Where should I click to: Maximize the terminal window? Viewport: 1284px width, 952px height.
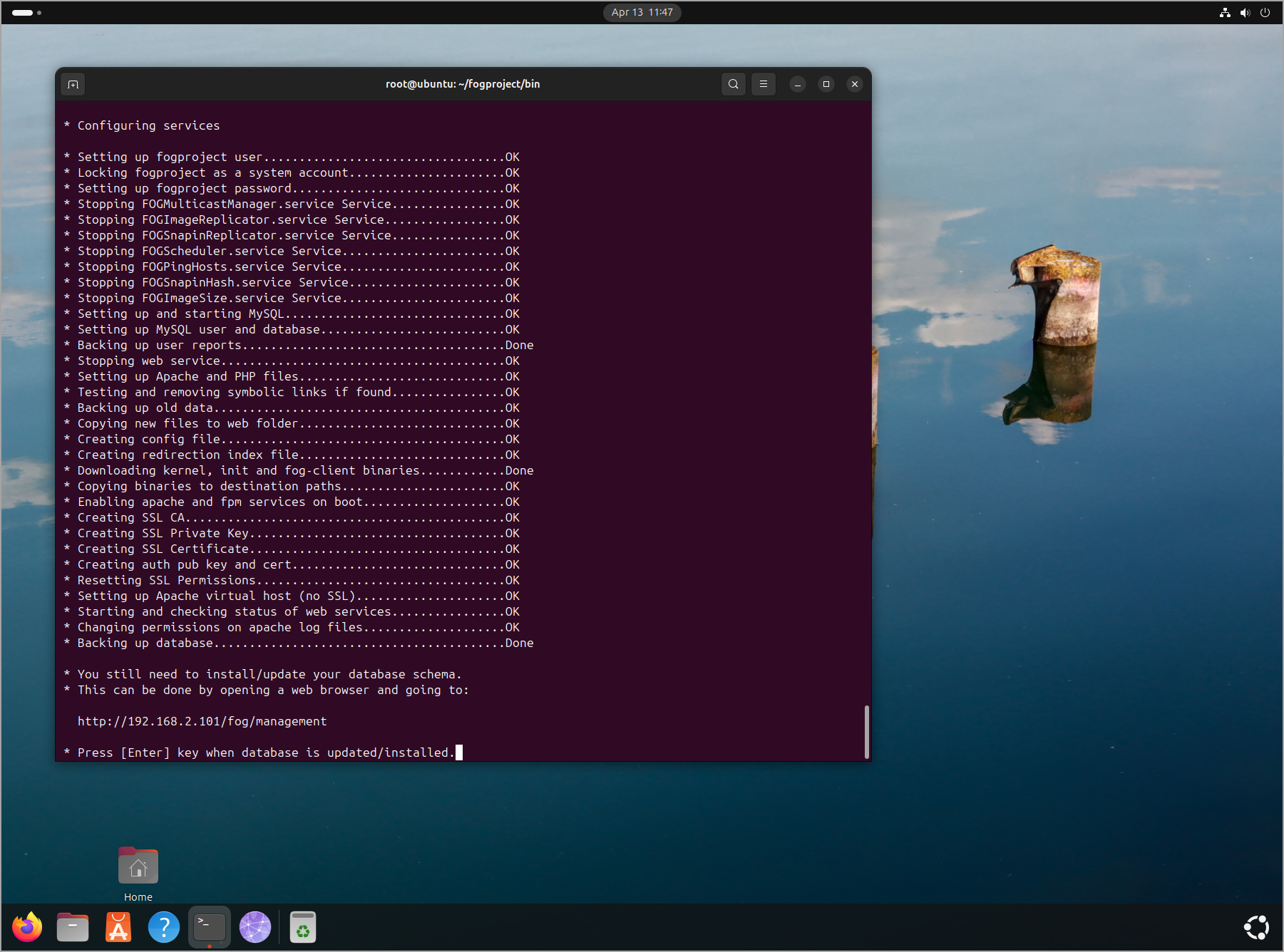pyautogui.click(x=826, y=84)
